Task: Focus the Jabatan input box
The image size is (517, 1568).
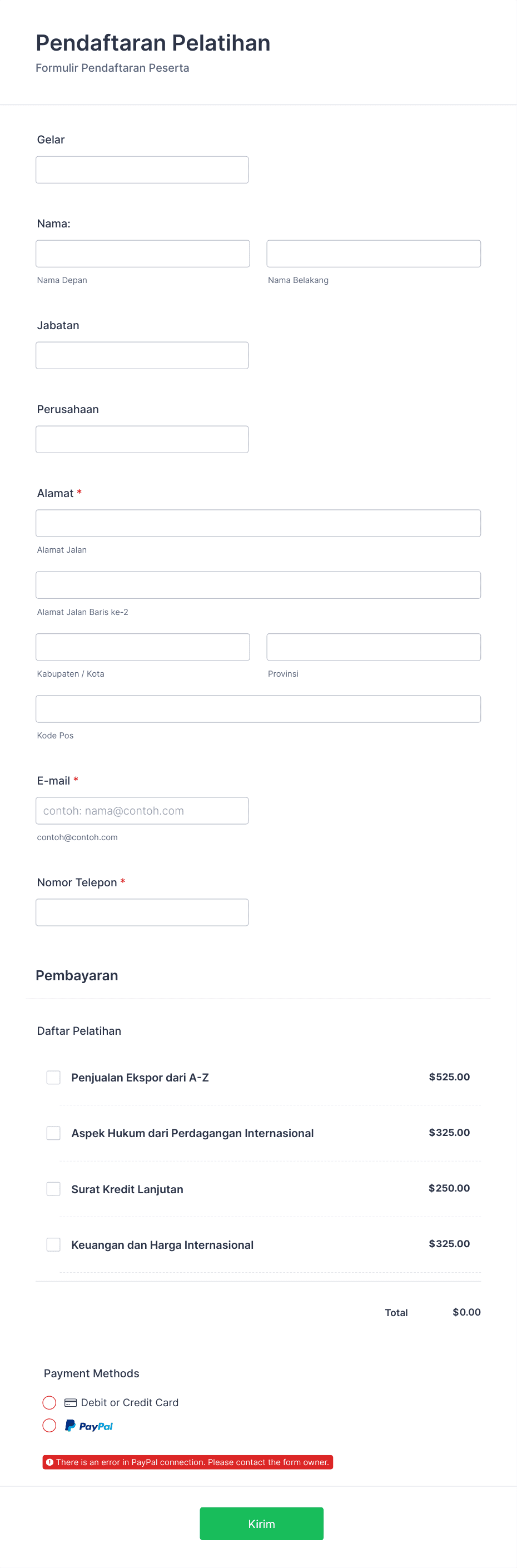Action: point(142,355)
